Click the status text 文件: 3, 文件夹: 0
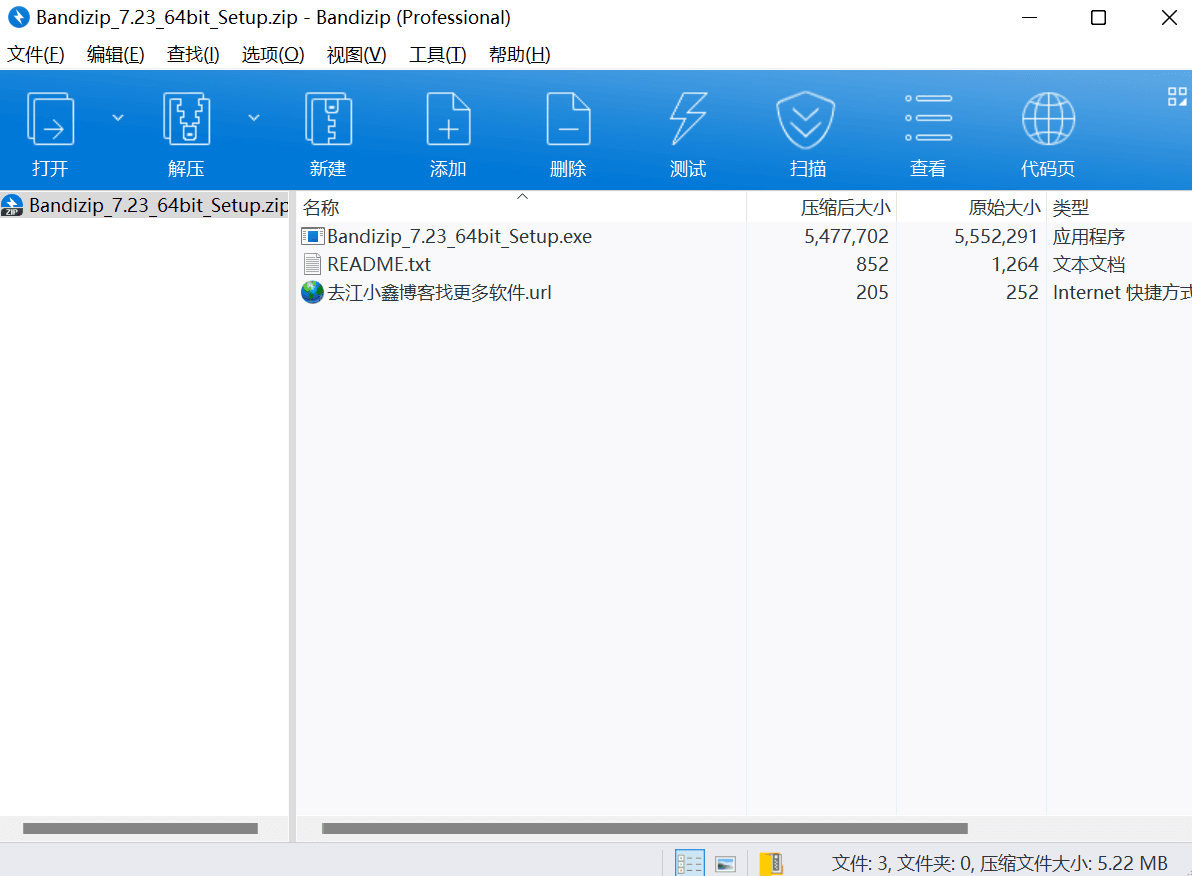Image resolution: width=1192 pixels, height=876 pixels. [902, 863]
